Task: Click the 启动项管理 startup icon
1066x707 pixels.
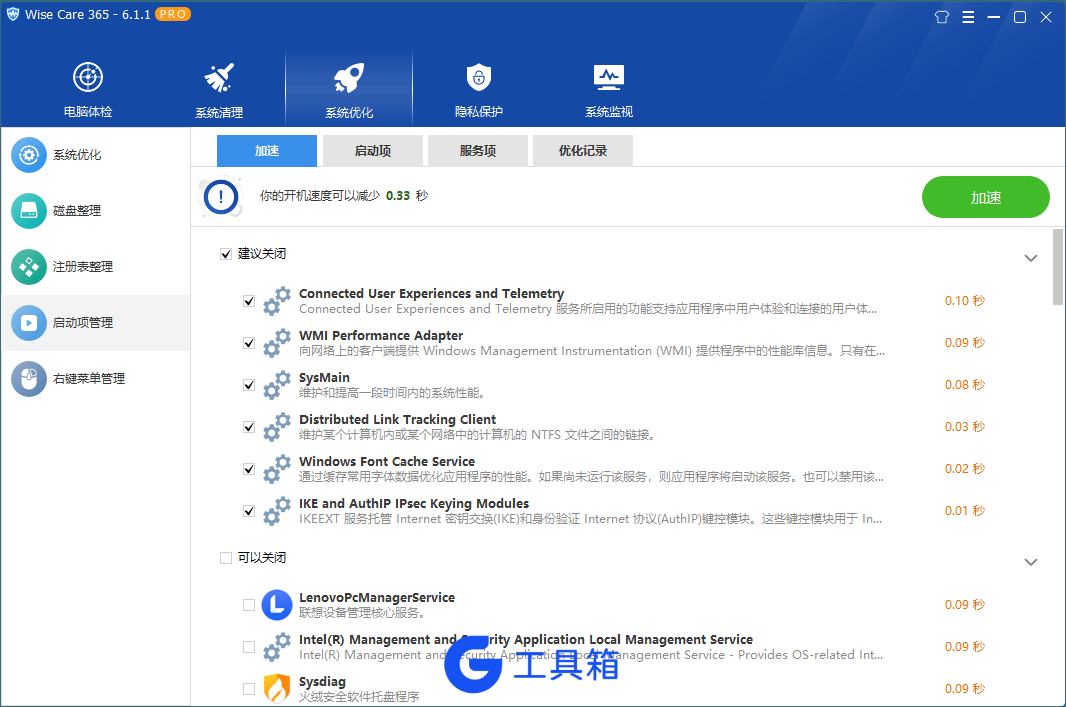Action: click(x=29, y=323)
